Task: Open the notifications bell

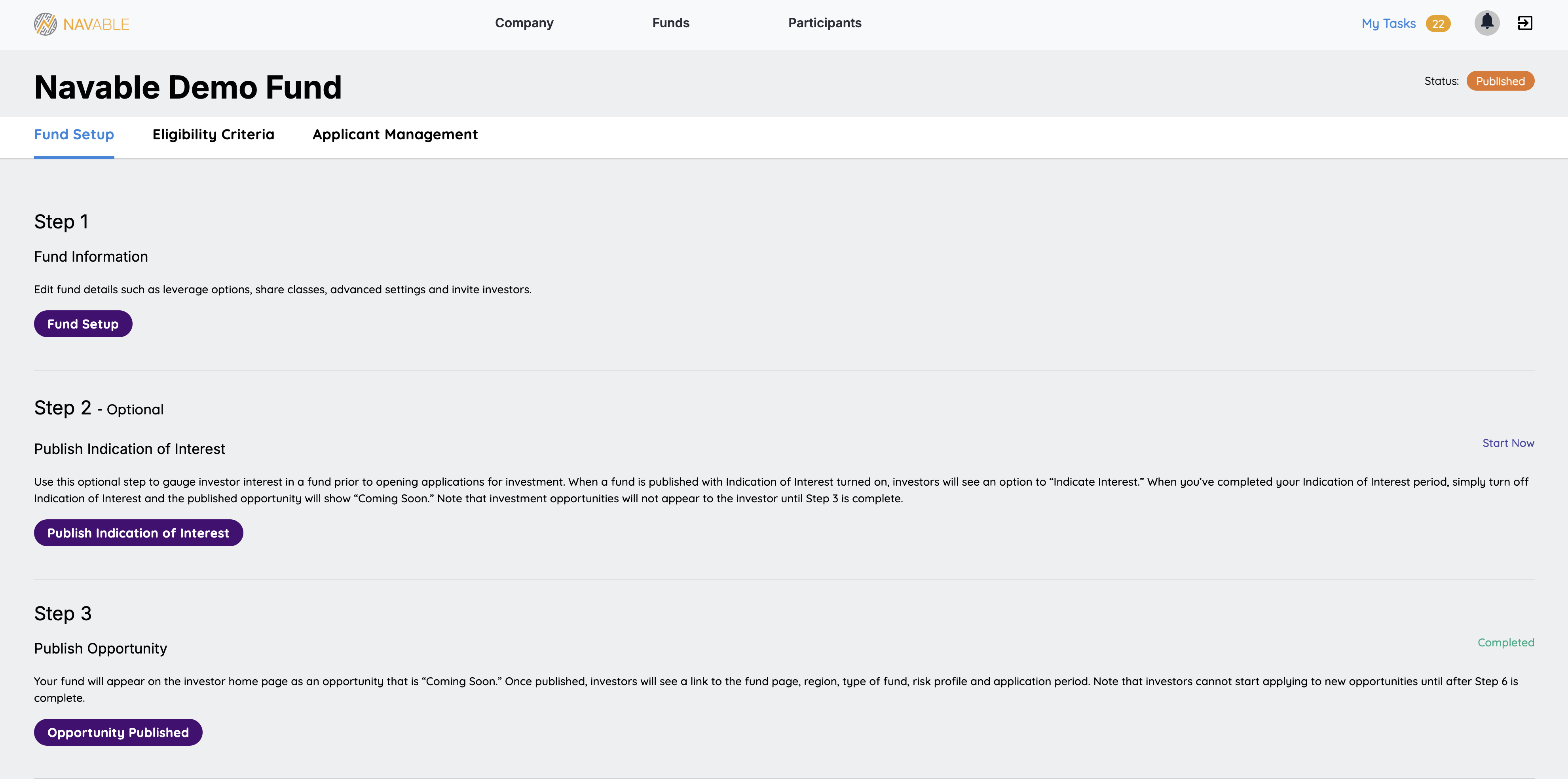Action: [x=1486, y=23]
